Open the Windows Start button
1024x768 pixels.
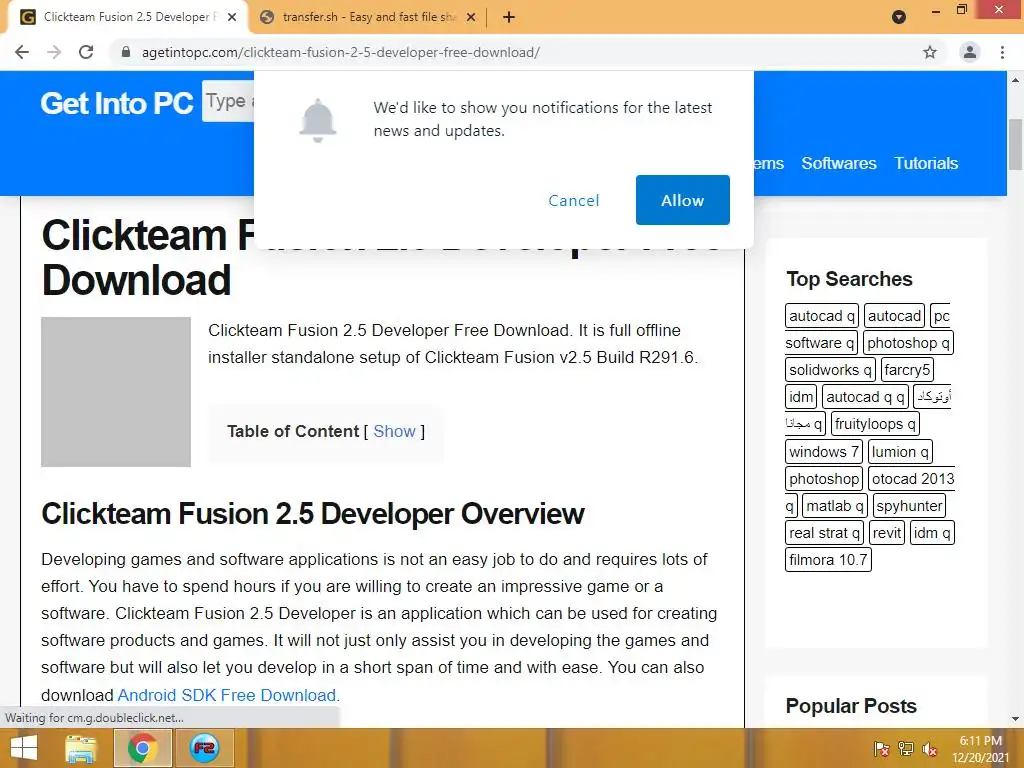coord(24,748)
